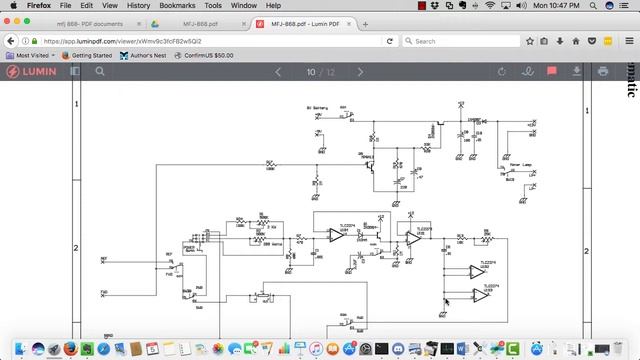Open Finder from the Dock
This screenshot has height=360, width=640.
tap(21, 349)
